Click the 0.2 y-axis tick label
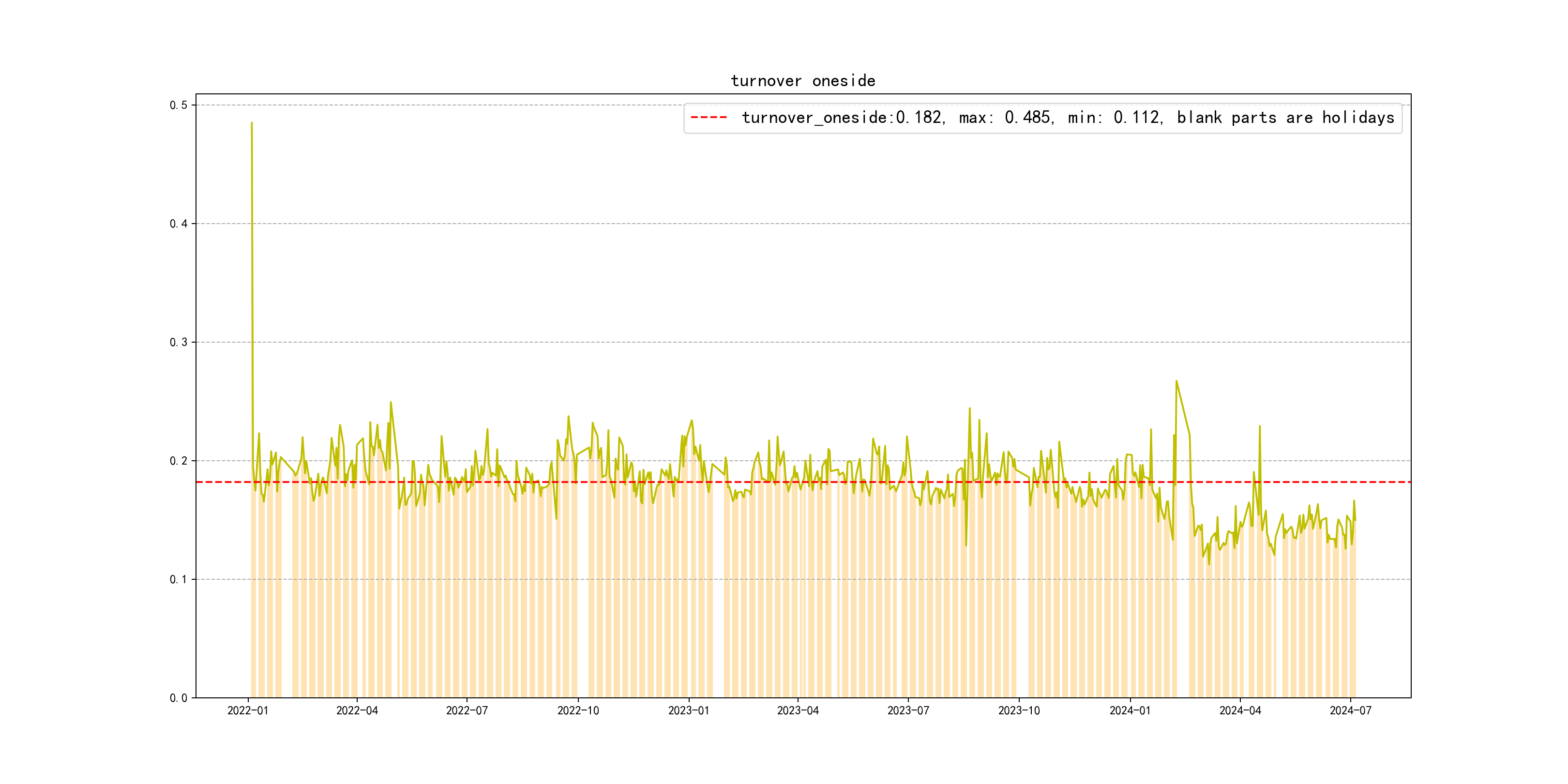 [x=179, y=461]
